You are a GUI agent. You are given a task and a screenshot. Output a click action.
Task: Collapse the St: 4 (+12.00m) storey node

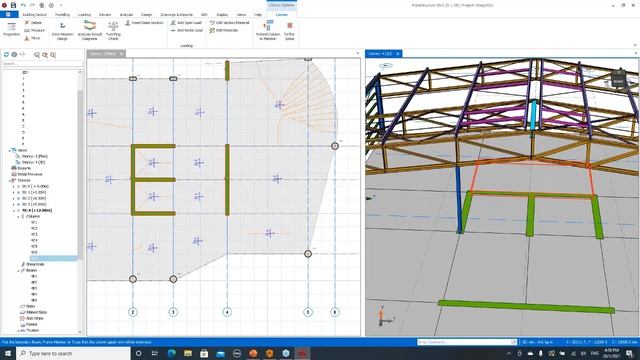(x=13, y=210)
